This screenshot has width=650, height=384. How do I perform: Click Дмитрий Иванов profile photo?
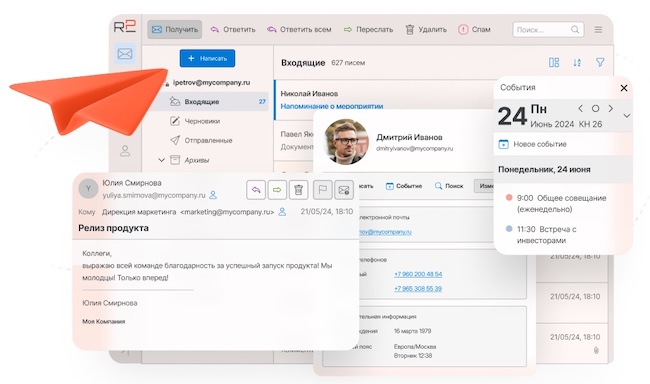point(346,142)
